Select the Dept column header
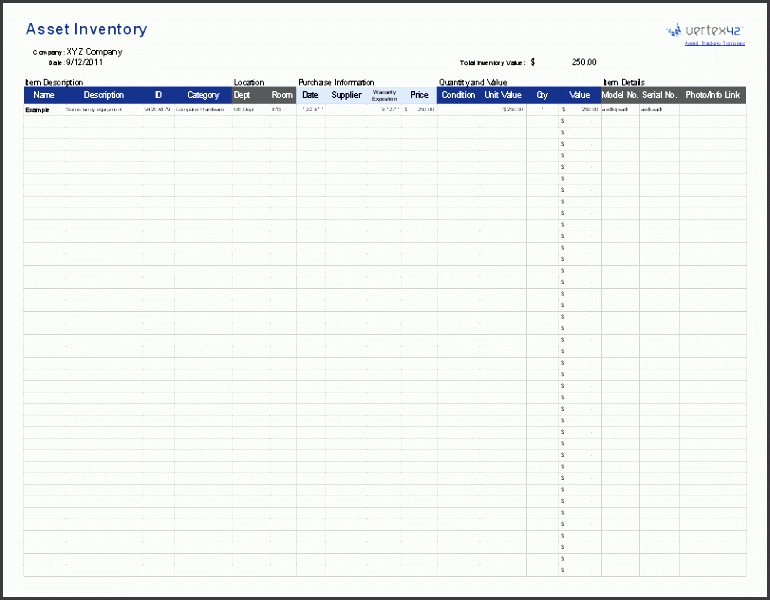Image resolution: width=770 pixels, height=600 pixels. 242,95
